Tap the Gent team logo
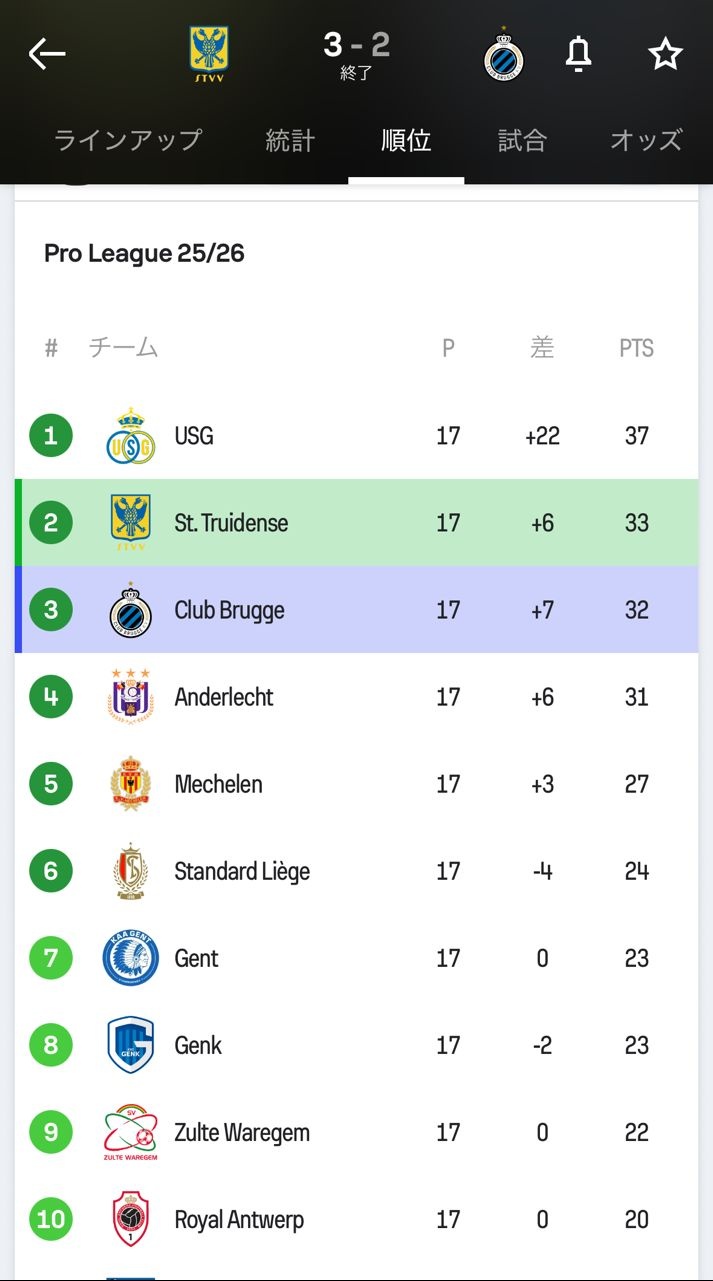This screenshot has width=713, height=1281. tap(131, 958)
